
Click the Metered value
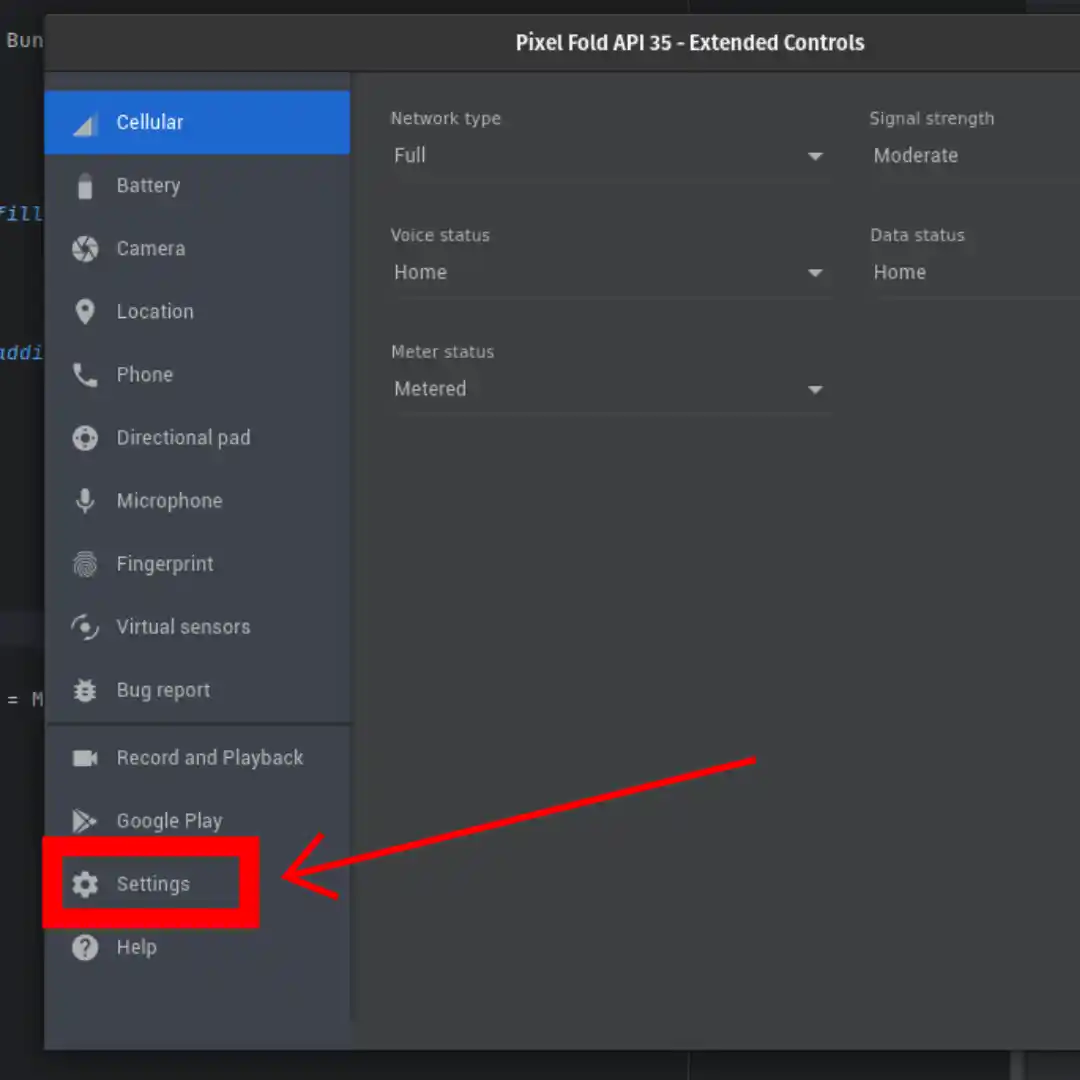pos(430,389)
